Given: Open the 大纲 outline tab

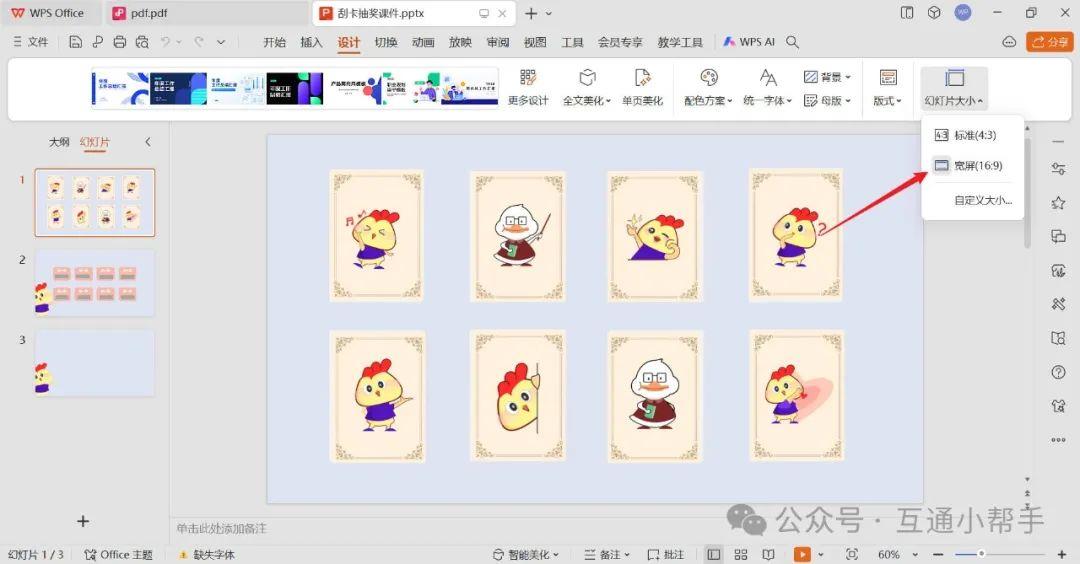Looking at the screenshot, I should (x=60, y=142).
